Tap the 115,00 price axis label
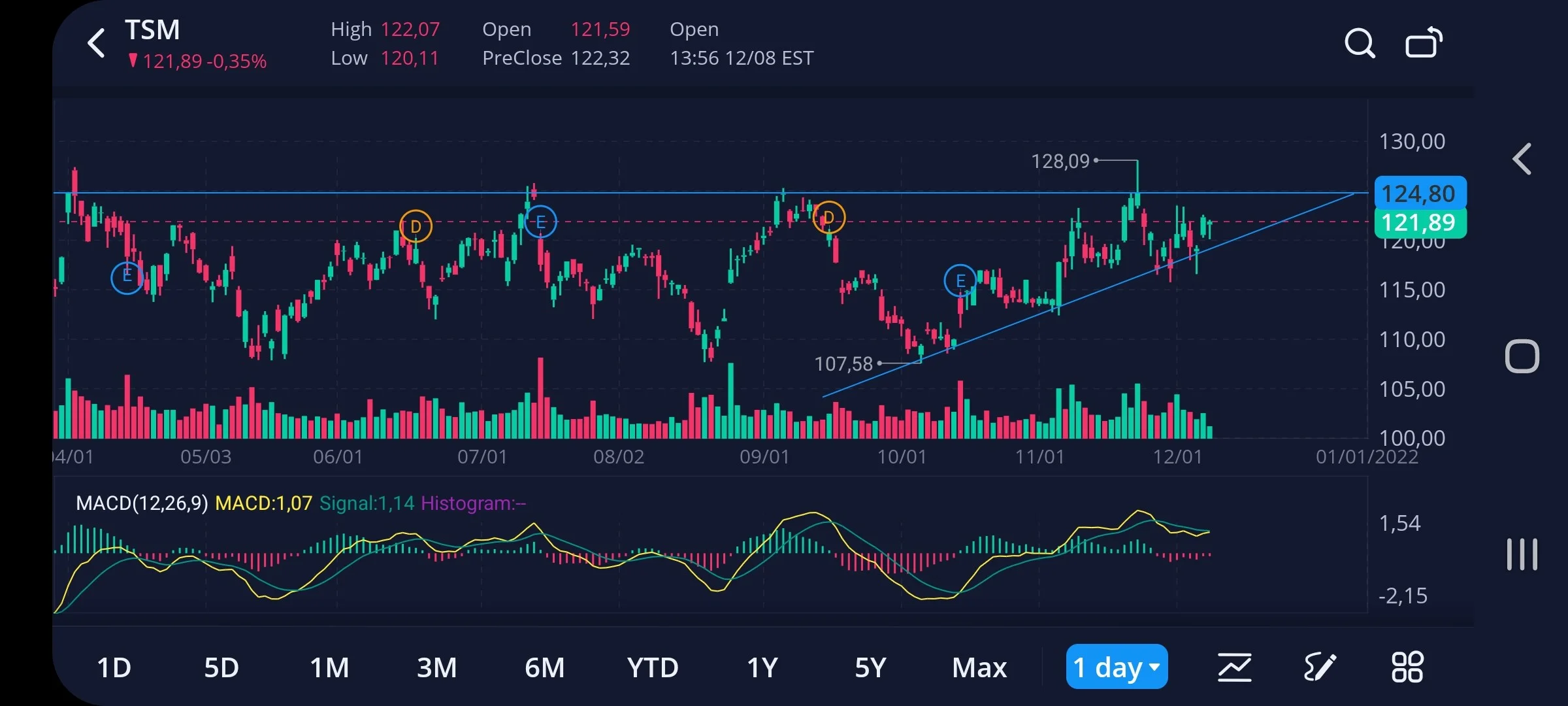 tap(1412, 290)
